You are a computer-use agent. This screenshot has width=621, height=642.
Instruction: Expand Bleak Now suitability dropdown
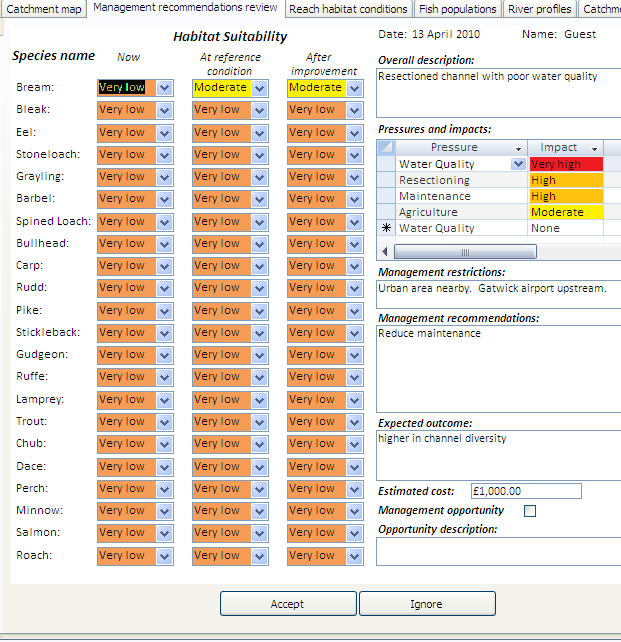pyautogui.click(x=165, y=110)
